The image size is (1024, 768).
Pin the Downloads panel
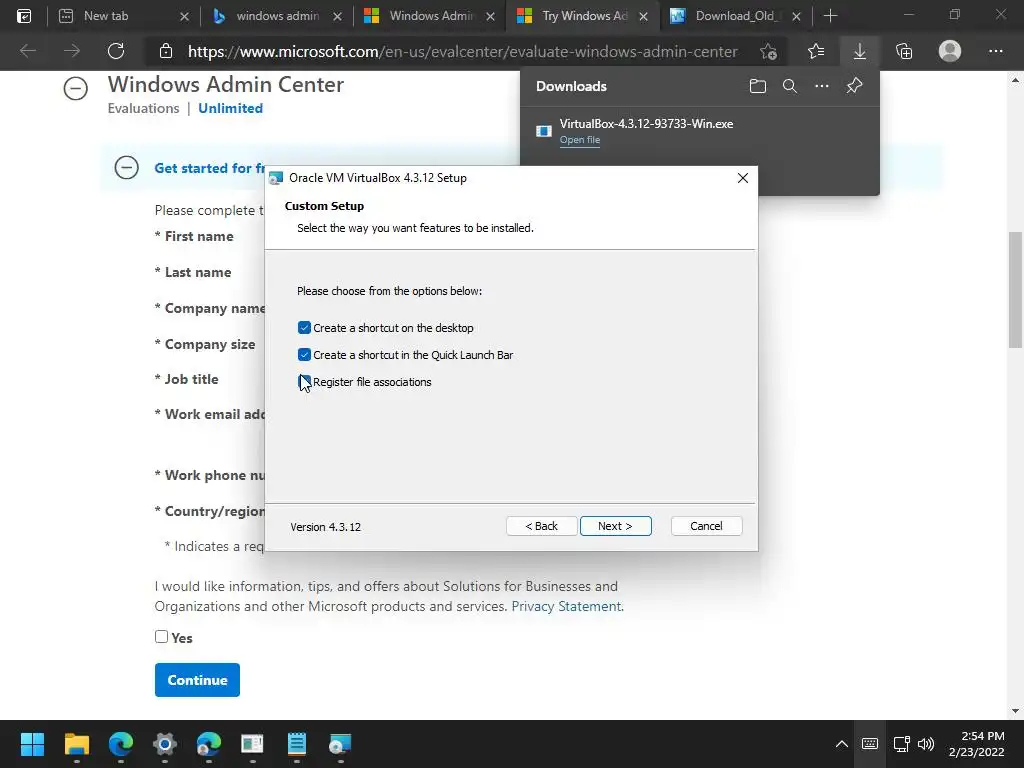(x=854, y=86)
